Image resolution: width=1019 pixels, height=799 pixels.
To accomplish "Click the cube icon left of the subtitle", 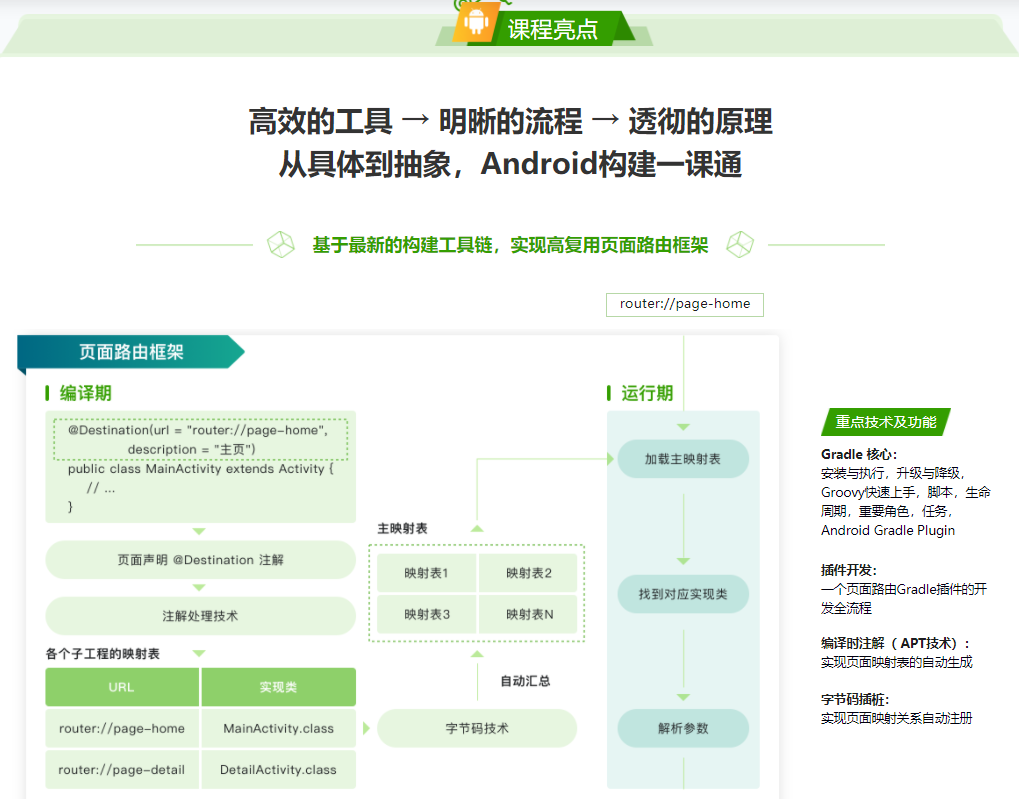I will point(281,244).
